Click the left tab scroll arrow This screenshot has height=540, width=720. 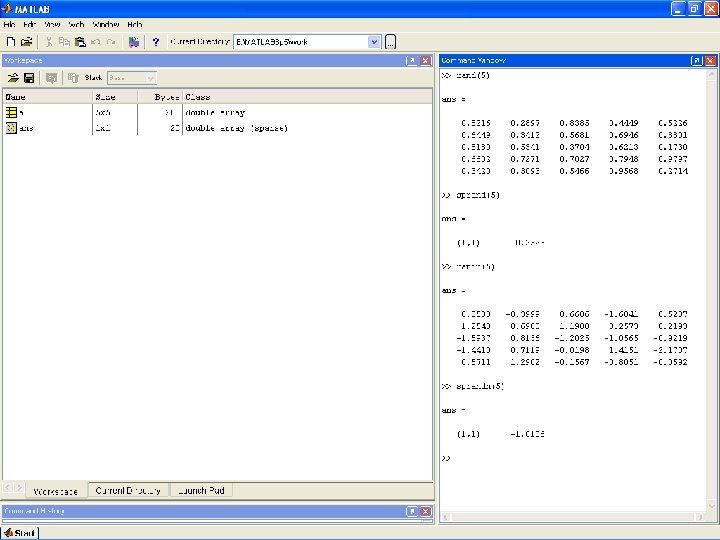tap(7, 487)
